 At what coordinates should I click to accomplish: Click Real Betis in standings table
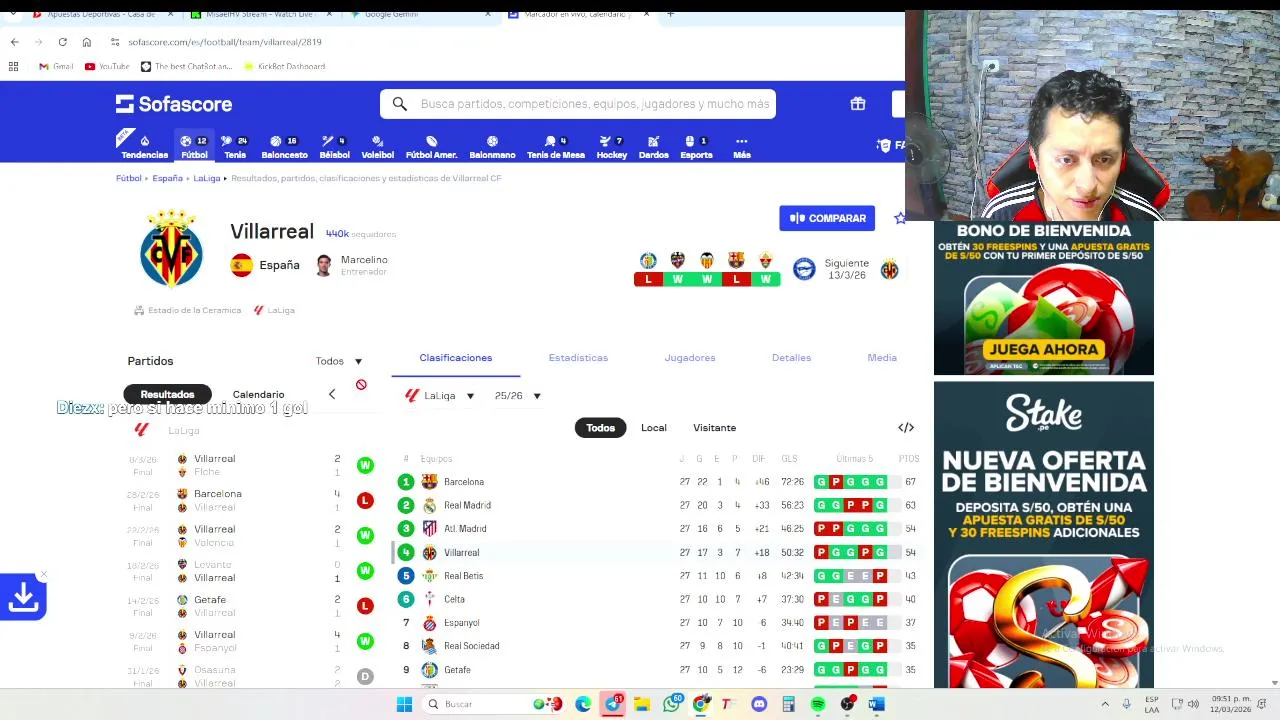(463, 576)
